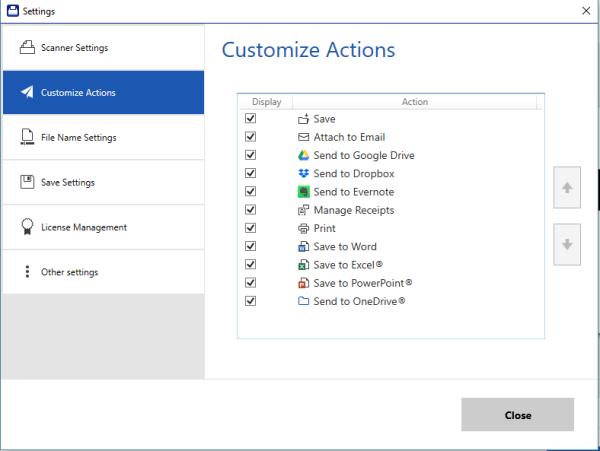This screenshot has width=600, height=451.
Task: Click the Dropbox icon in actions list
Action: point(304,173)
